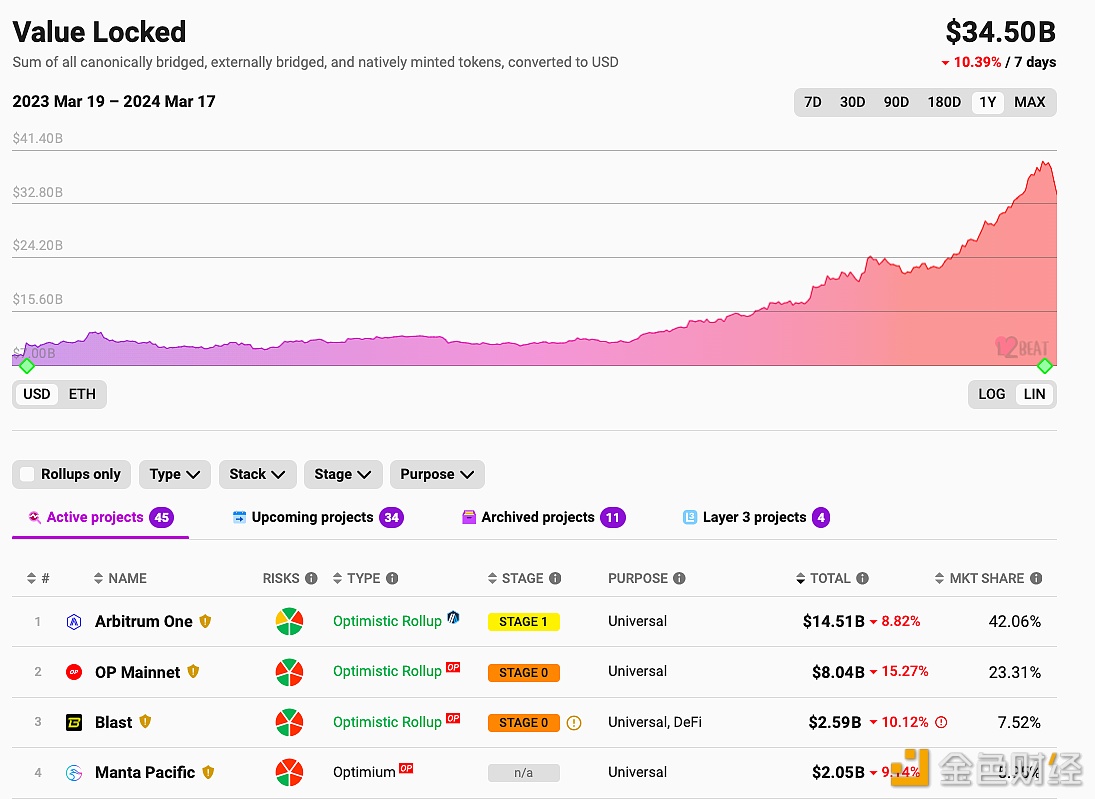The image size is (1095, 799).
Task: Select the 7D time range
Action: click(x=813, y=102)
